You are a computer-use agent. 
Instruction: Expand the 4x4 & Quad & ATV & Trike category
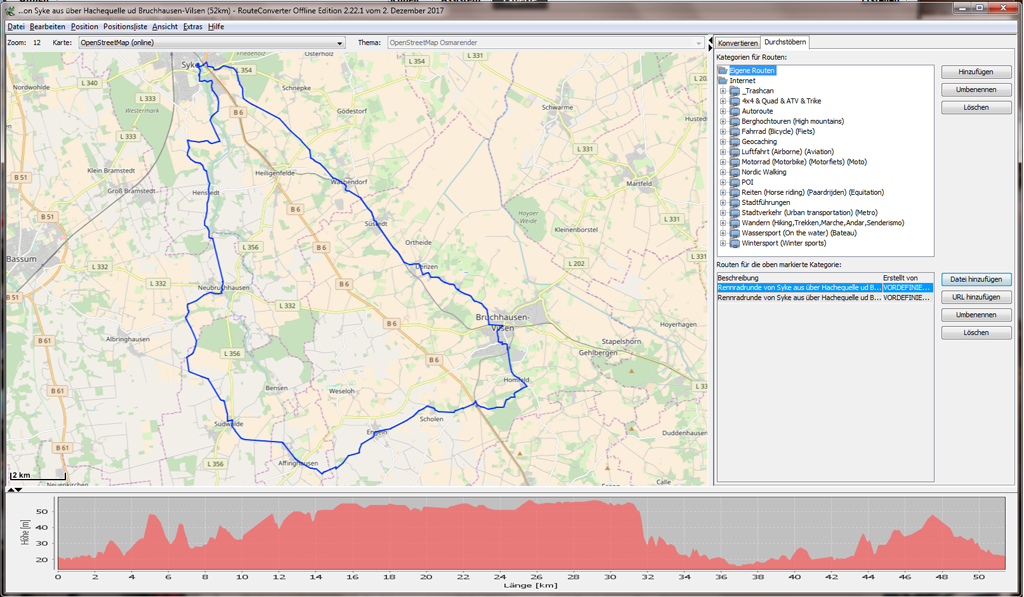point(723,101)
